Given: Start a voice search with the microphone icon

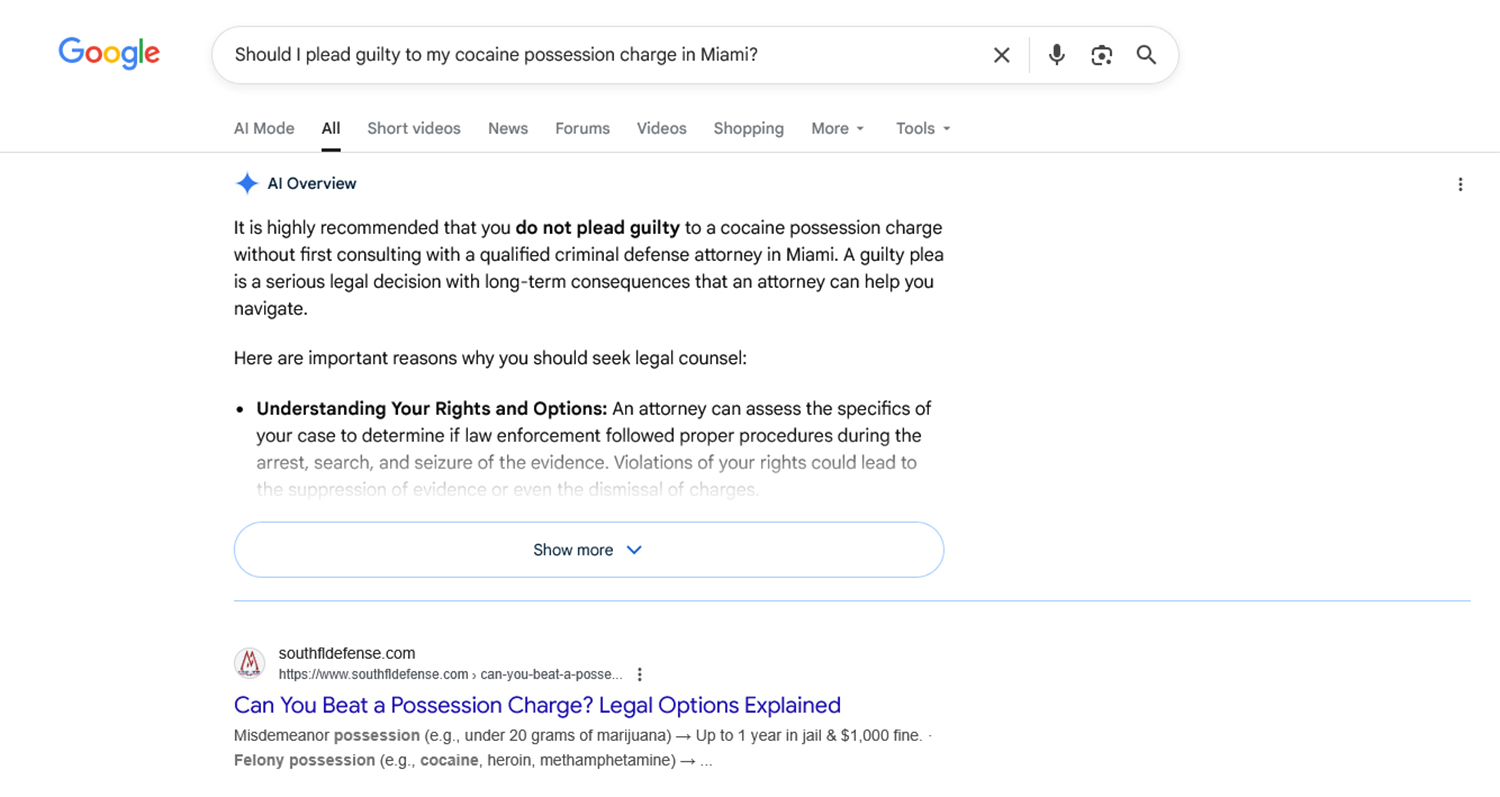Looking at the screenshot, I should (x=1056, y=55).
